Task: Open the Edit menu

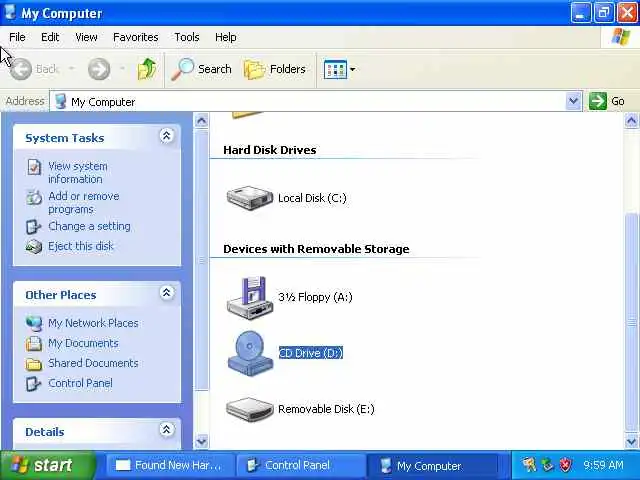Action: (x=50, y=37)
